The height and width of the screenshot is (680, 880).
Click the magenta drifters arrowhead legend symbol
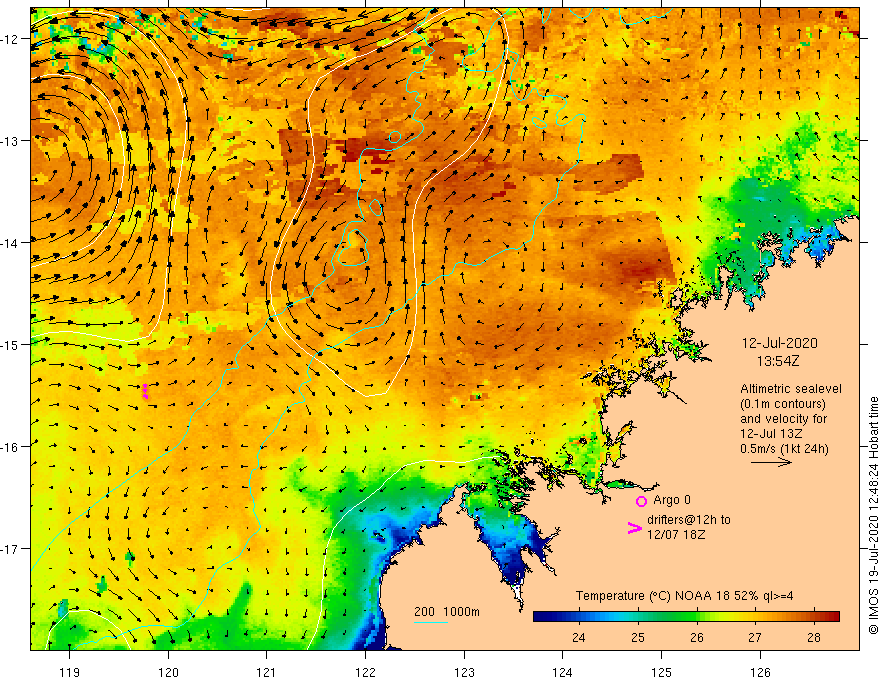[x=634, y=527]
